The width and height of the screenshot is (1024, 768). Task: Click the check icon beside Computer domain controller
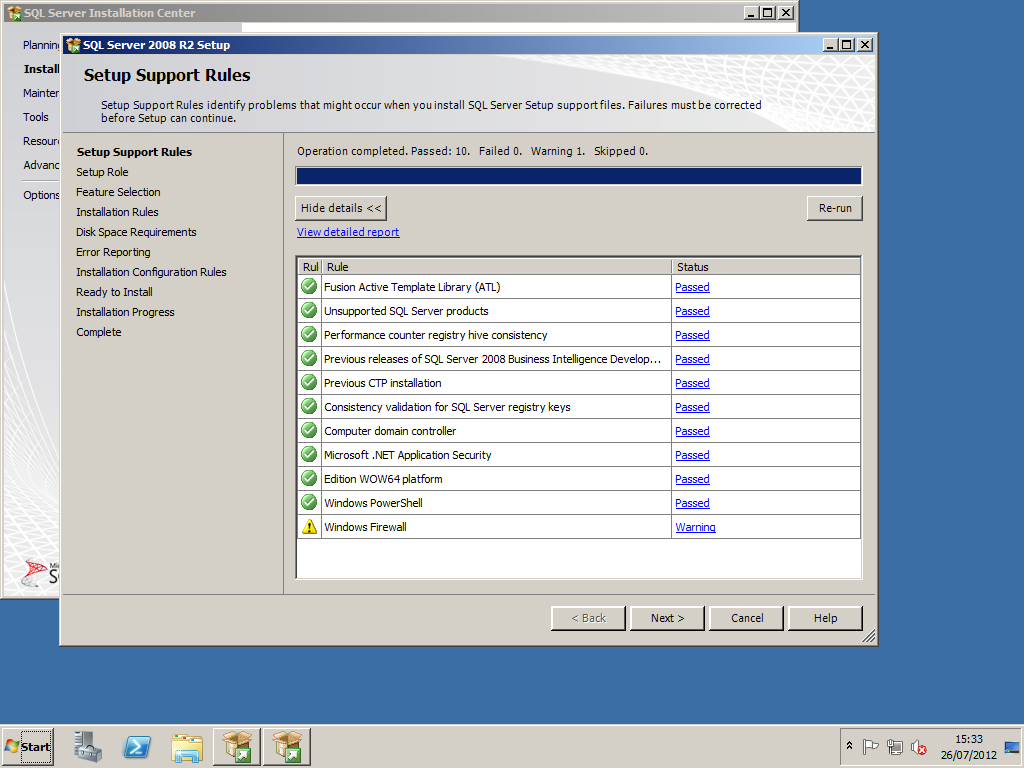[309, 430]
